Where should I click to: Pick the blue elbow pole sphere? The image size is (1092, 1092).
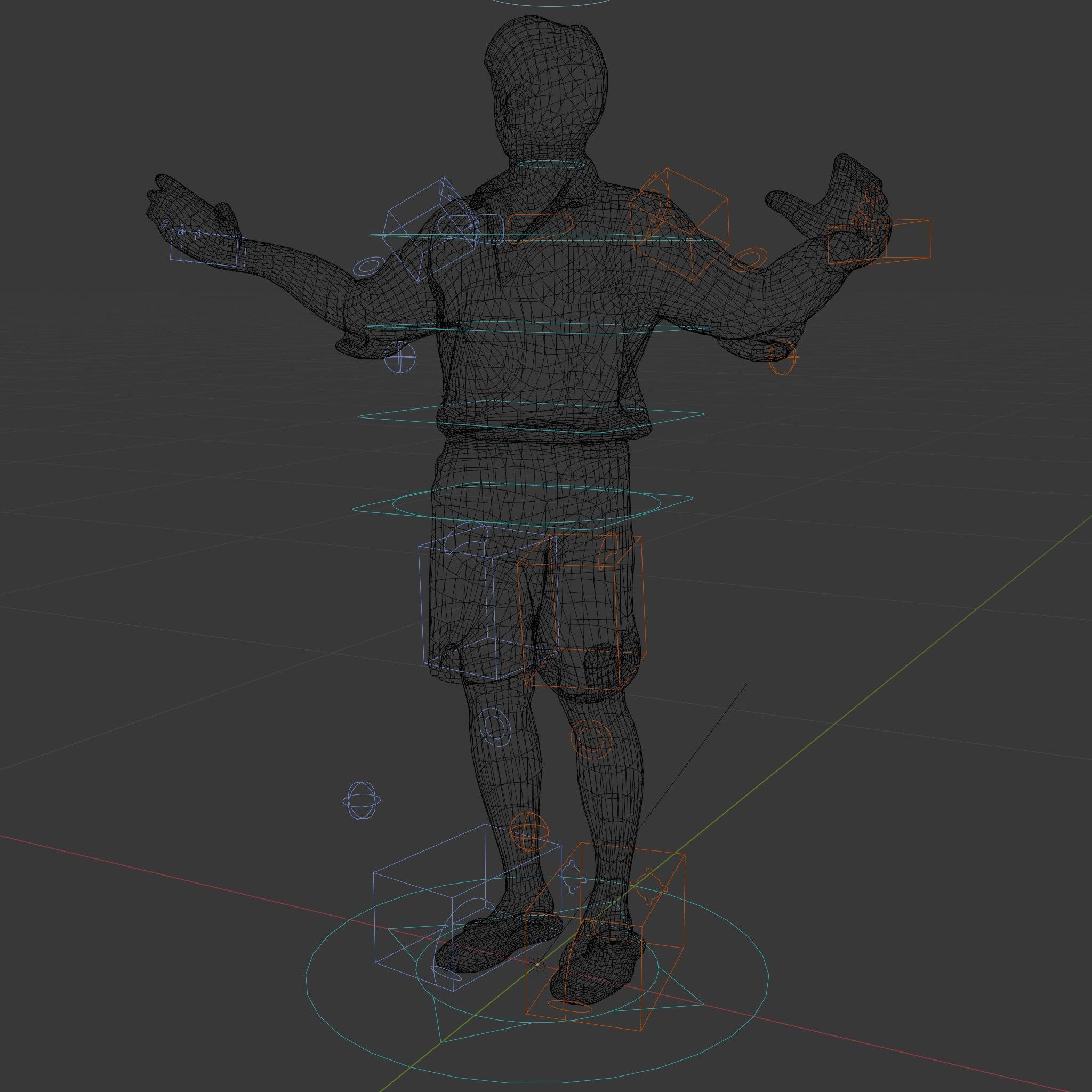(x=399, y=357)
